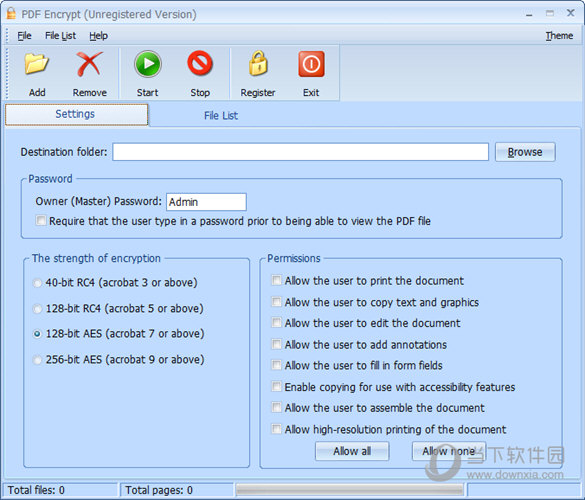Image resolution: width=585 pixels, height=500 pixels.
Task: Close the PDF Encrypt window
Action: tap(570, 13)
